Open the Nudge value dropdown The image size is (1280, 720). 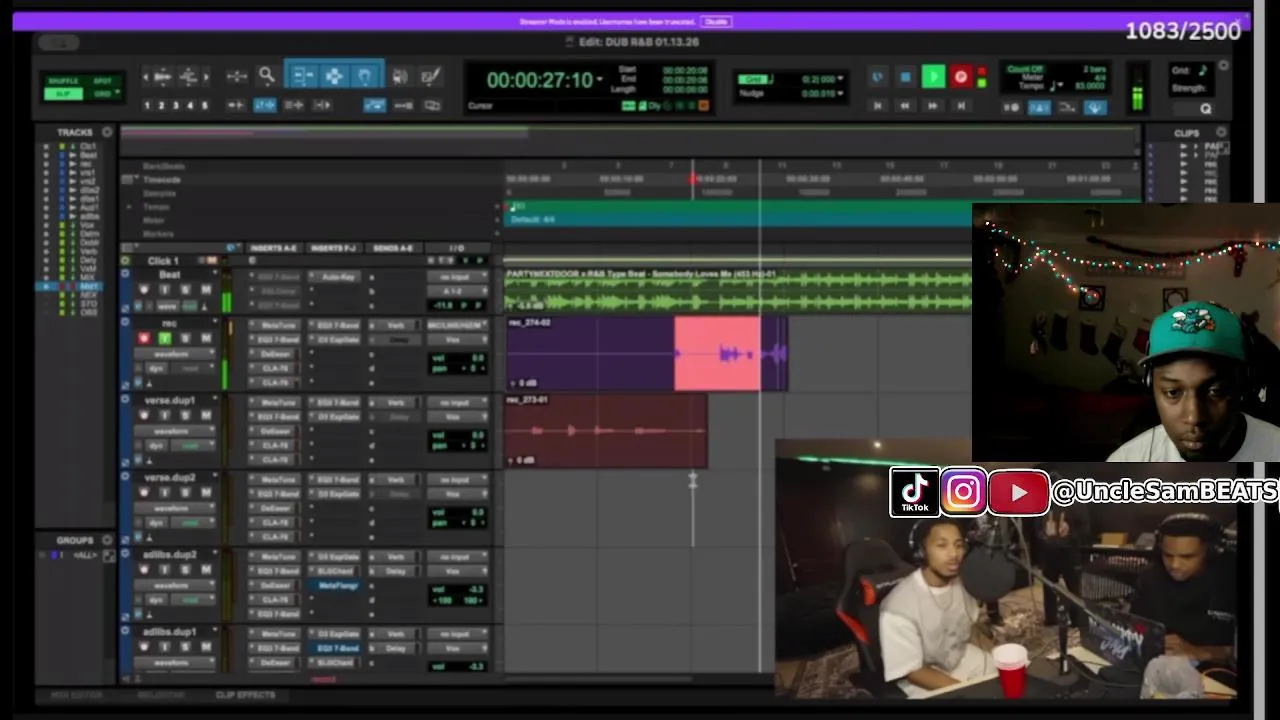(x=840, y=93)
